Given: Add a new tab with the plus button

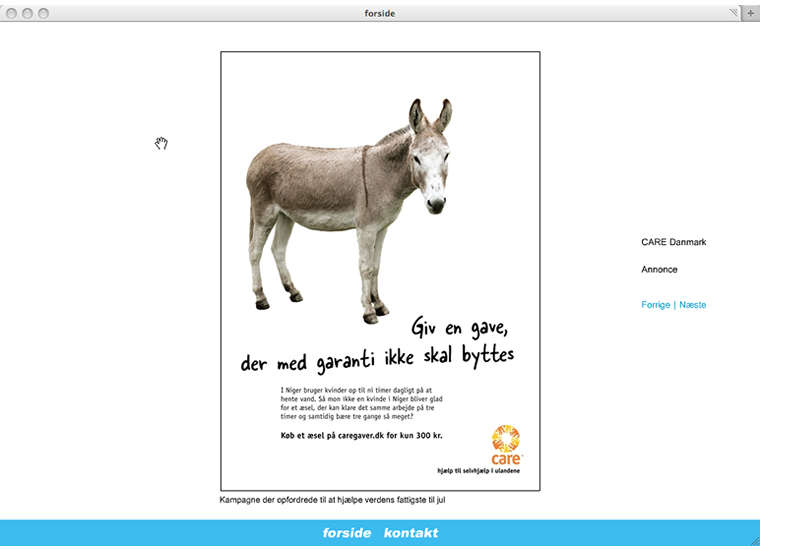Looking at the screenshot, I should click(x=750, y=13).
